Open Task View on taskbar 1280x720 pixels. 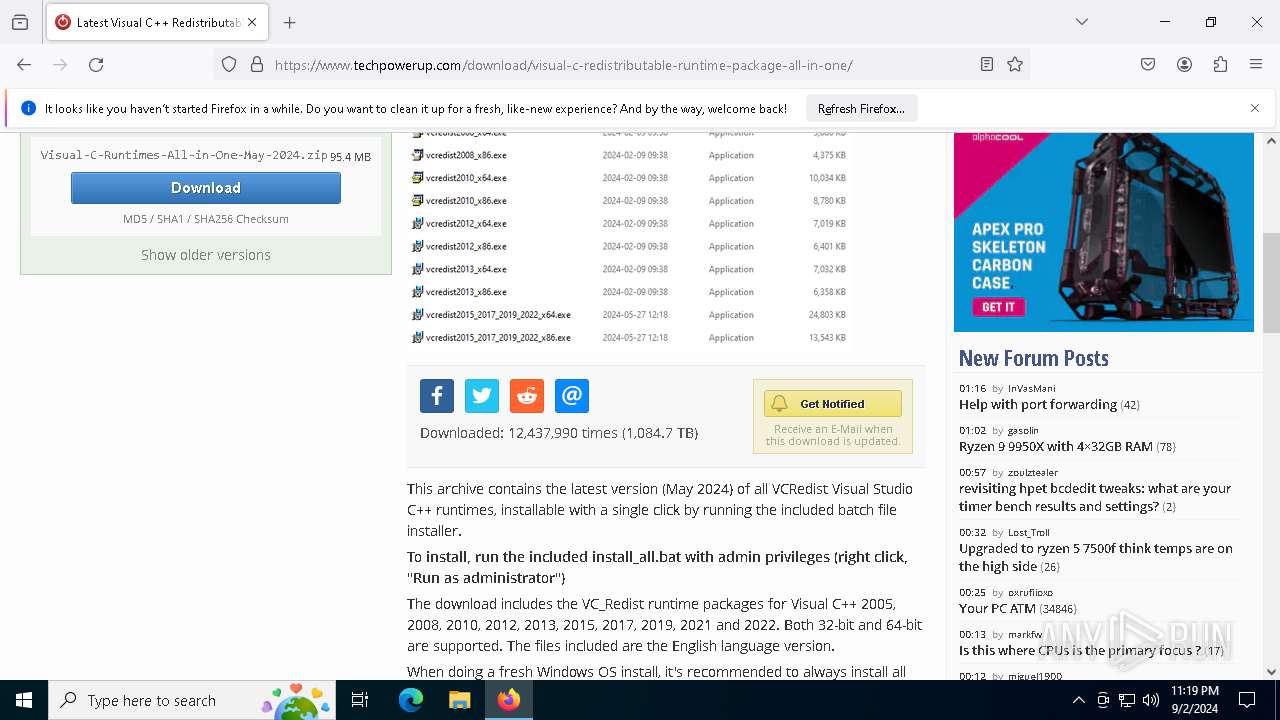pyautogui.click(x=360, y=700)
